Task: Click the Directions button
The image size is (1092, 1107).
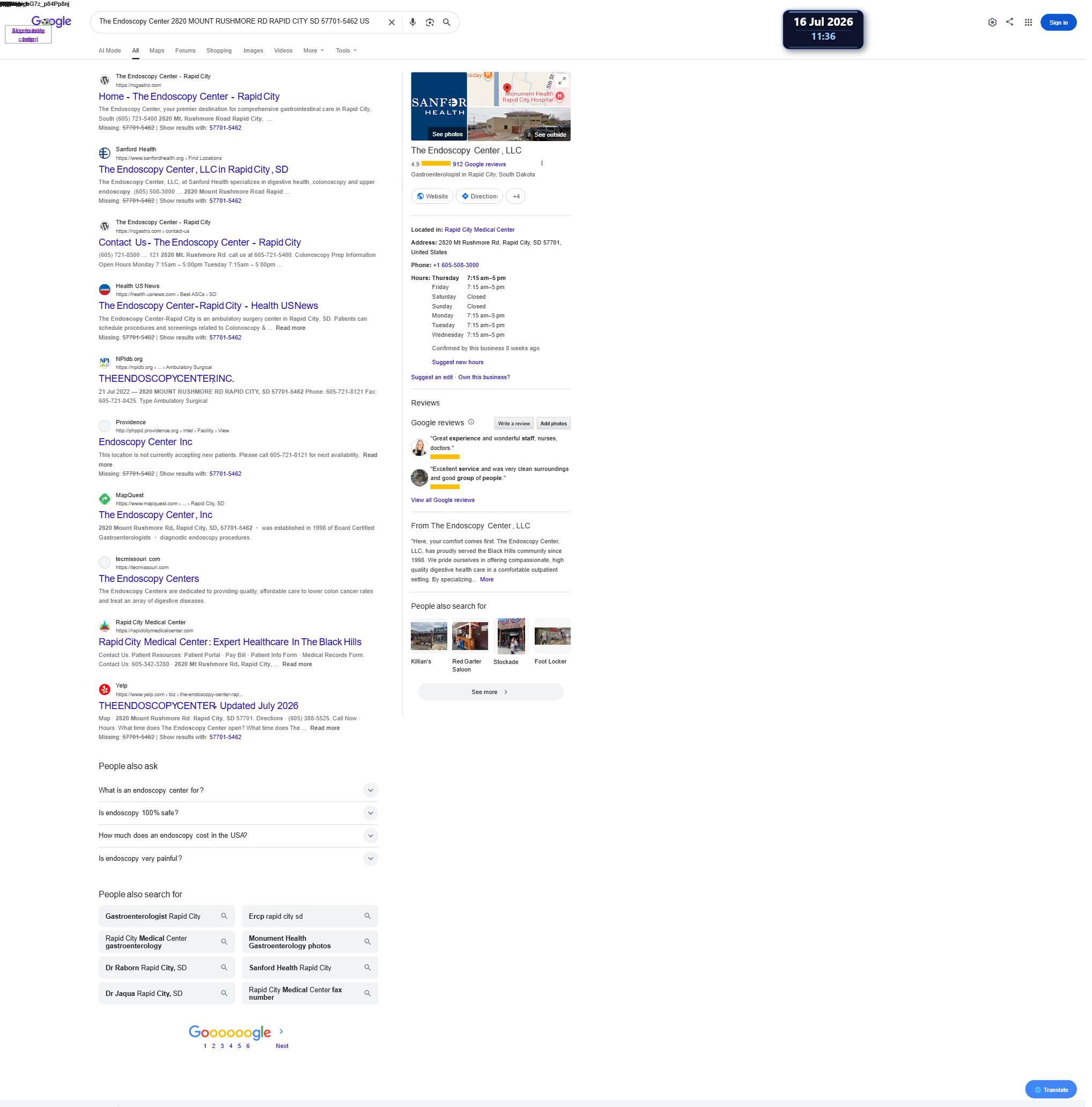Action: (x=479, y=196)
